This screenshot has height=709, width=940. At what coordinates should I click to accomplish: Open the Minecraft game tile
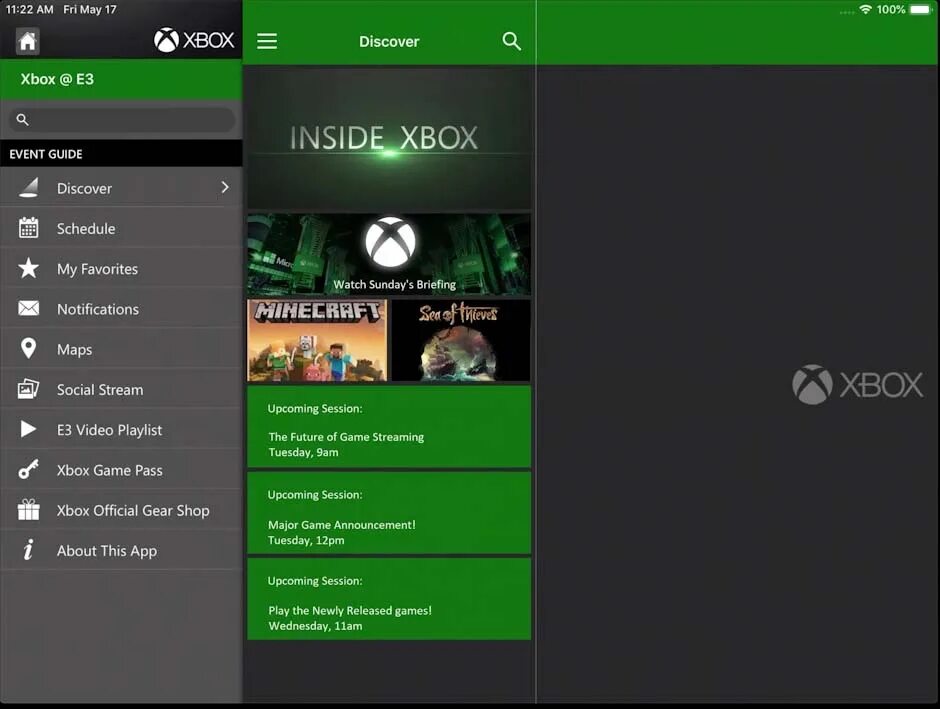pos(317,340)
